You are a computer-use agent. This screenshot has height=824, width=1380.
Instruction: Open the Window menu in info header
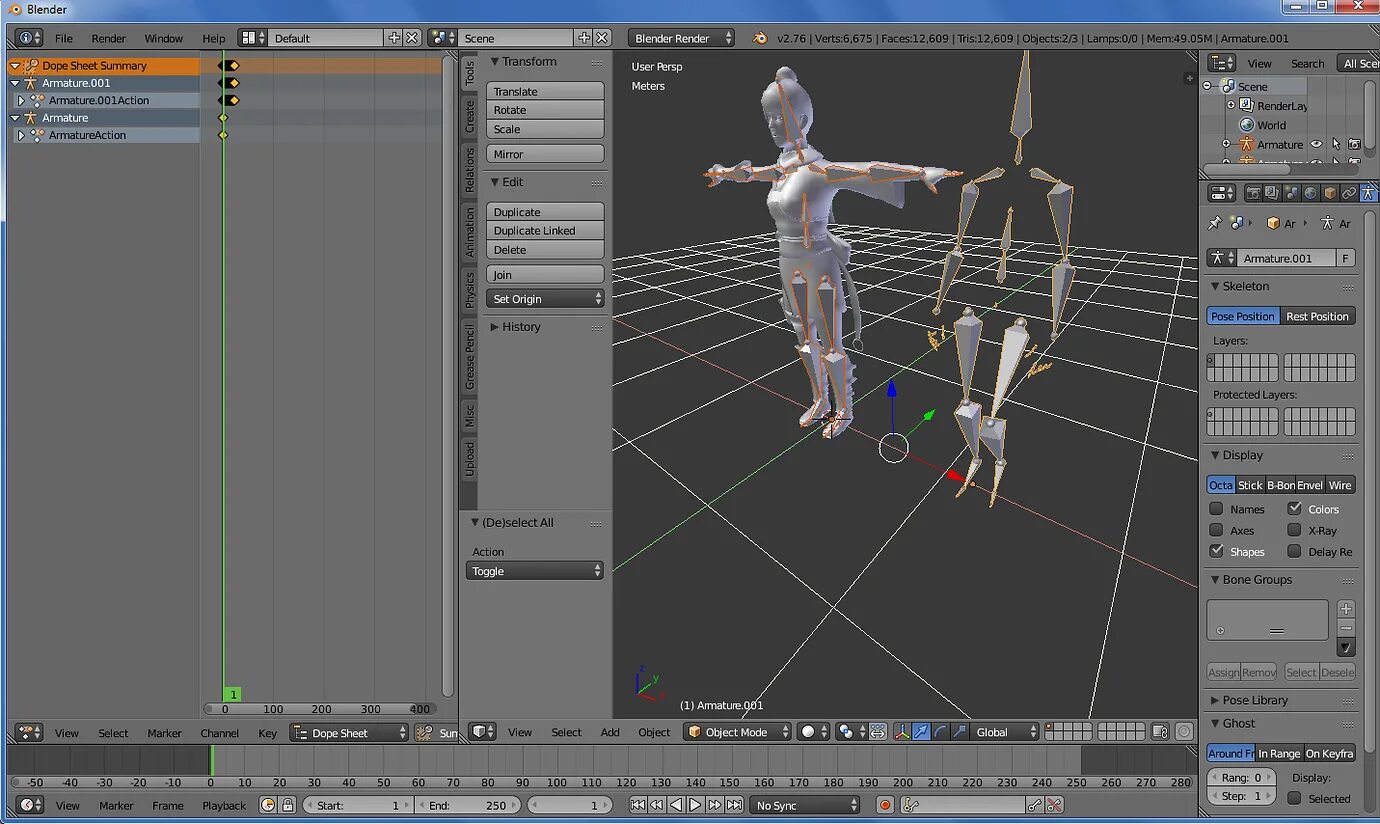[x=163, y=38]
